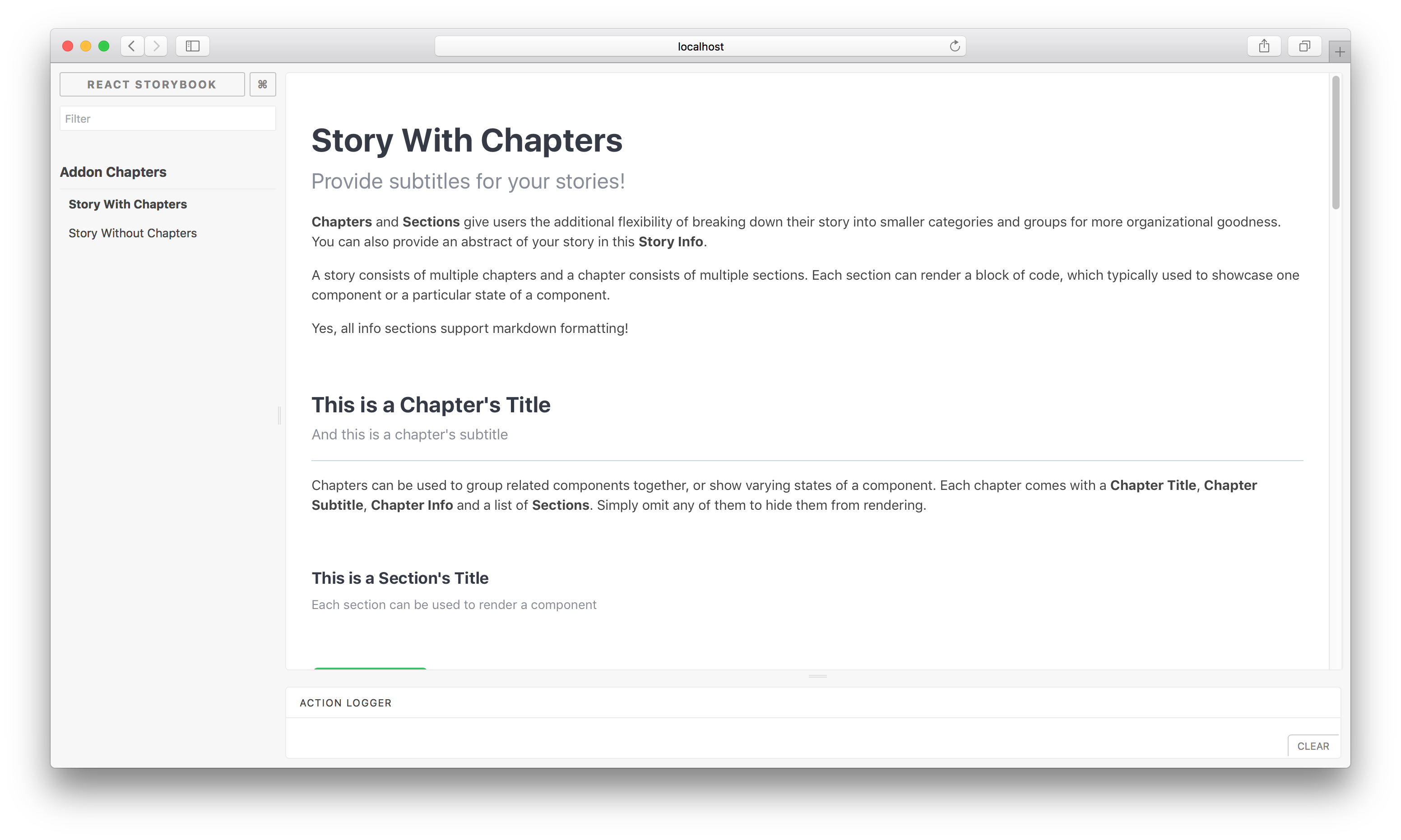
Task: Click the reload page icon in address bar
Action: [x=955, y=45]
